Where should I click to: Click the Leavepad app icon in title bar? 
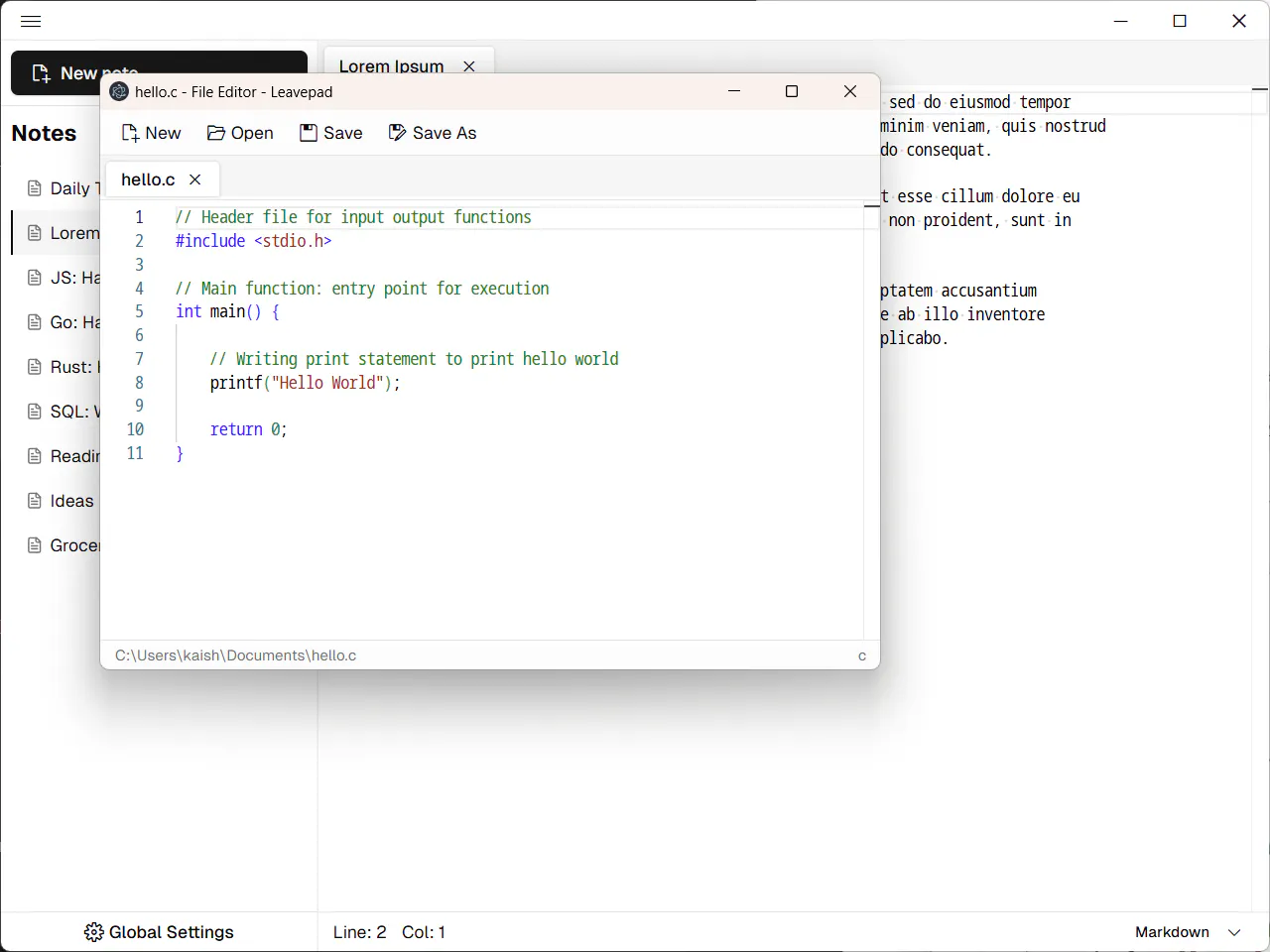[x=120, y=91]
